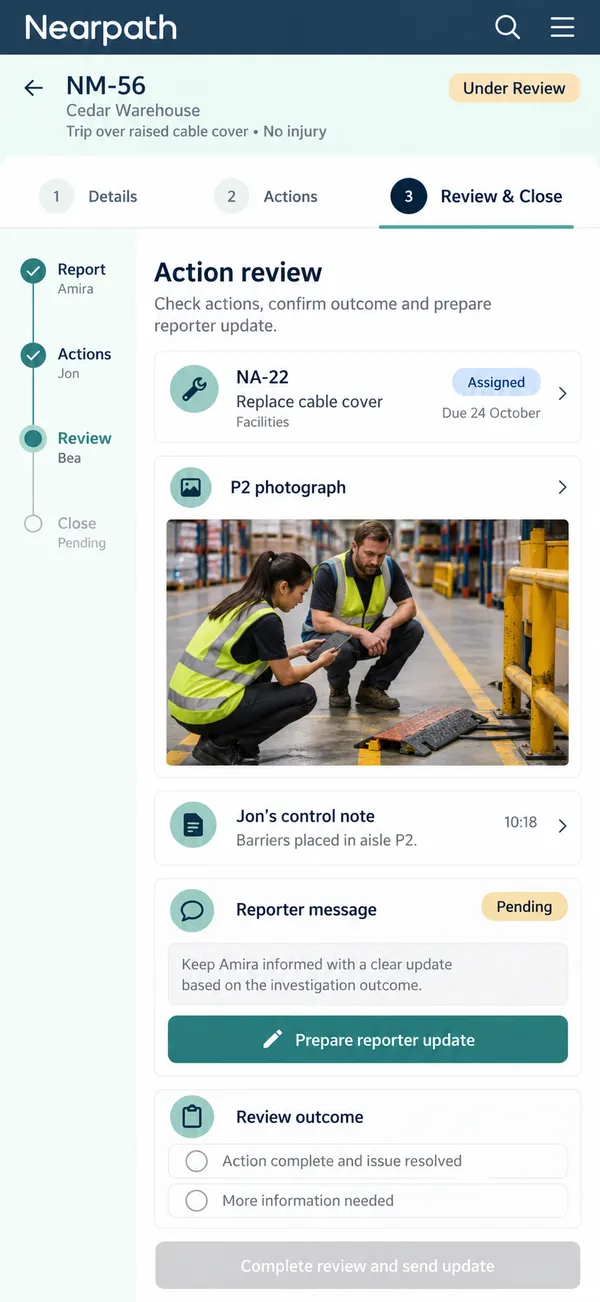The height and width of the screenshot is (1302, 600).
Task: Click the Nearpath logo
Action: (101, 28)
